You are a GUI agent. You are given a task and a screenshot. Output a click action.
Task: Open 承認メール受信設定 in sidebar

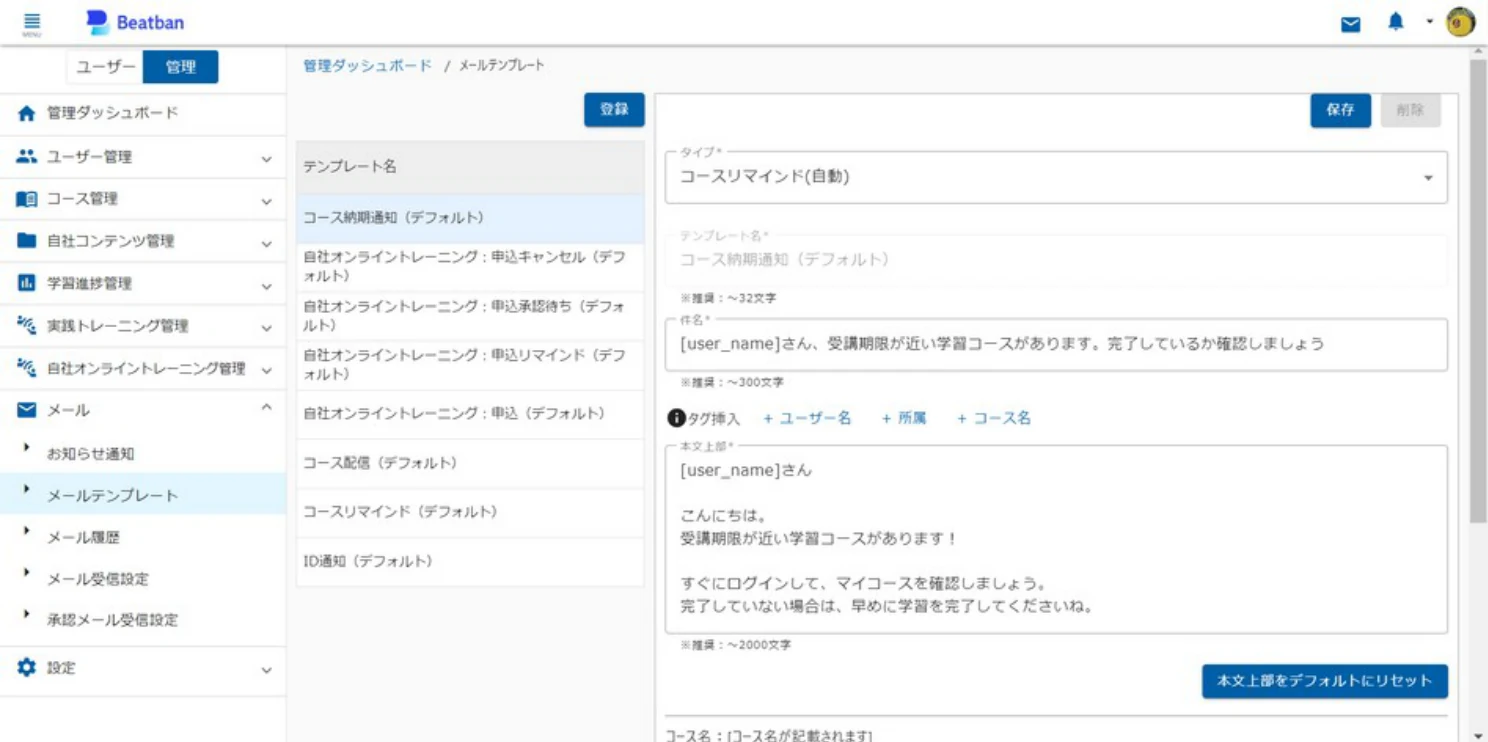113,620
